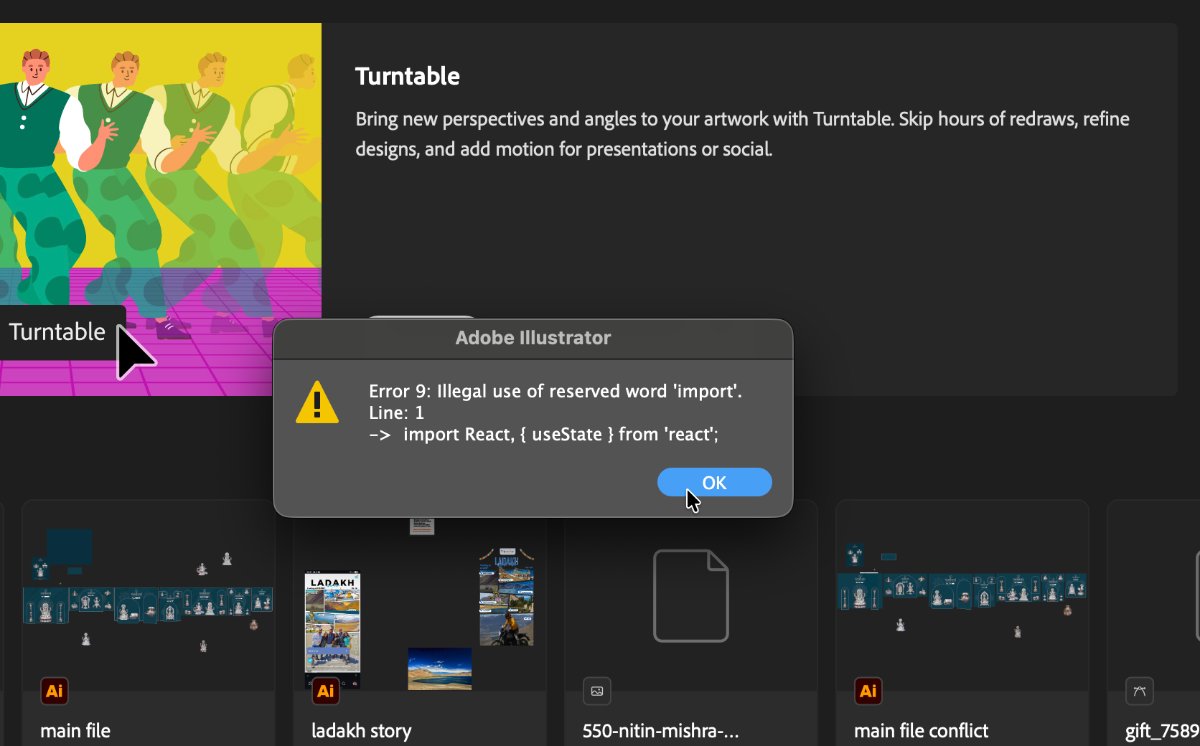Select the '550-nitin-mishra-...' name label
This screenshot has width=1200, height=746.
(x=661, y=731)
